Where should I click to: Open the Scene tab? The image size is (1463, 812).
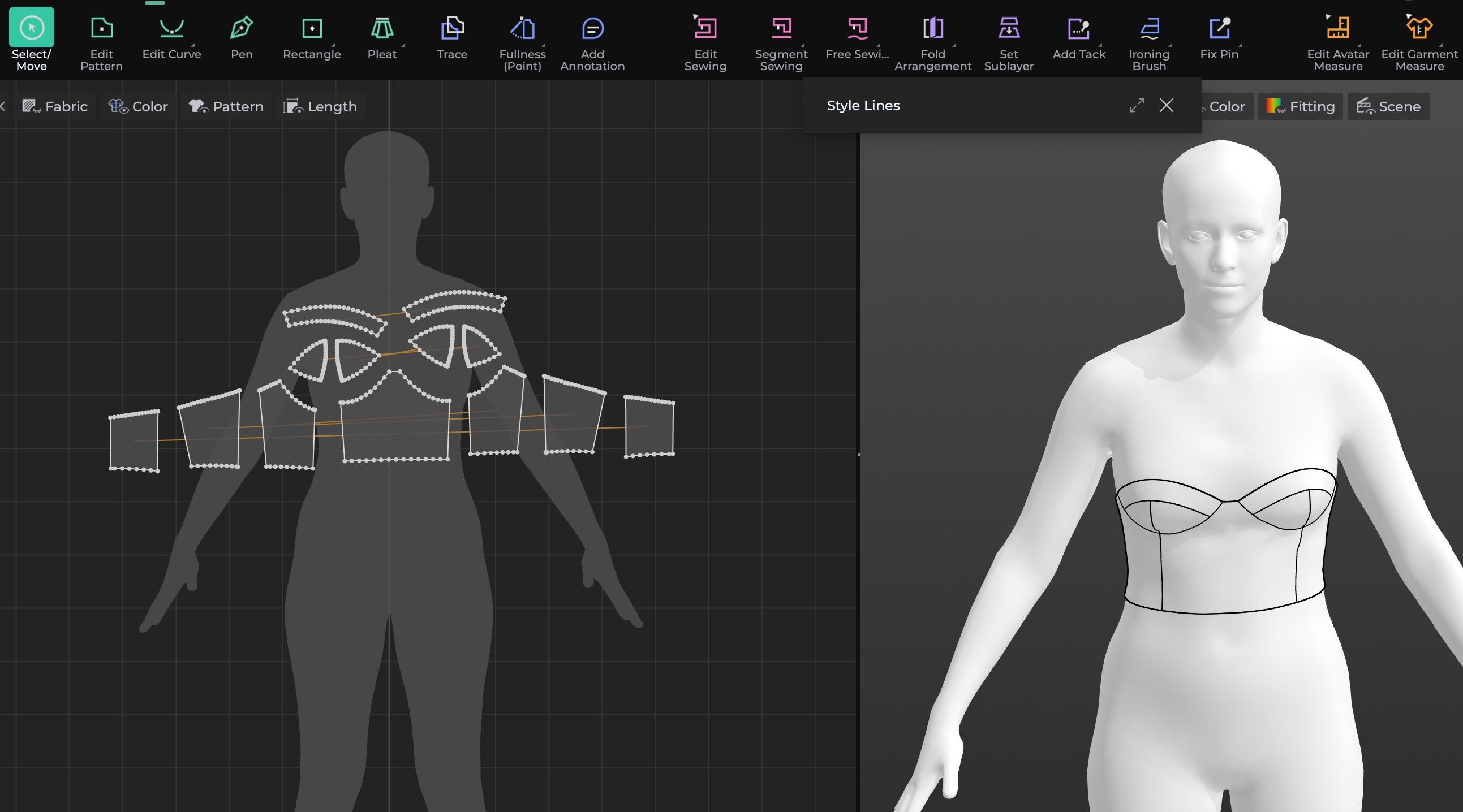[1387, 106]
